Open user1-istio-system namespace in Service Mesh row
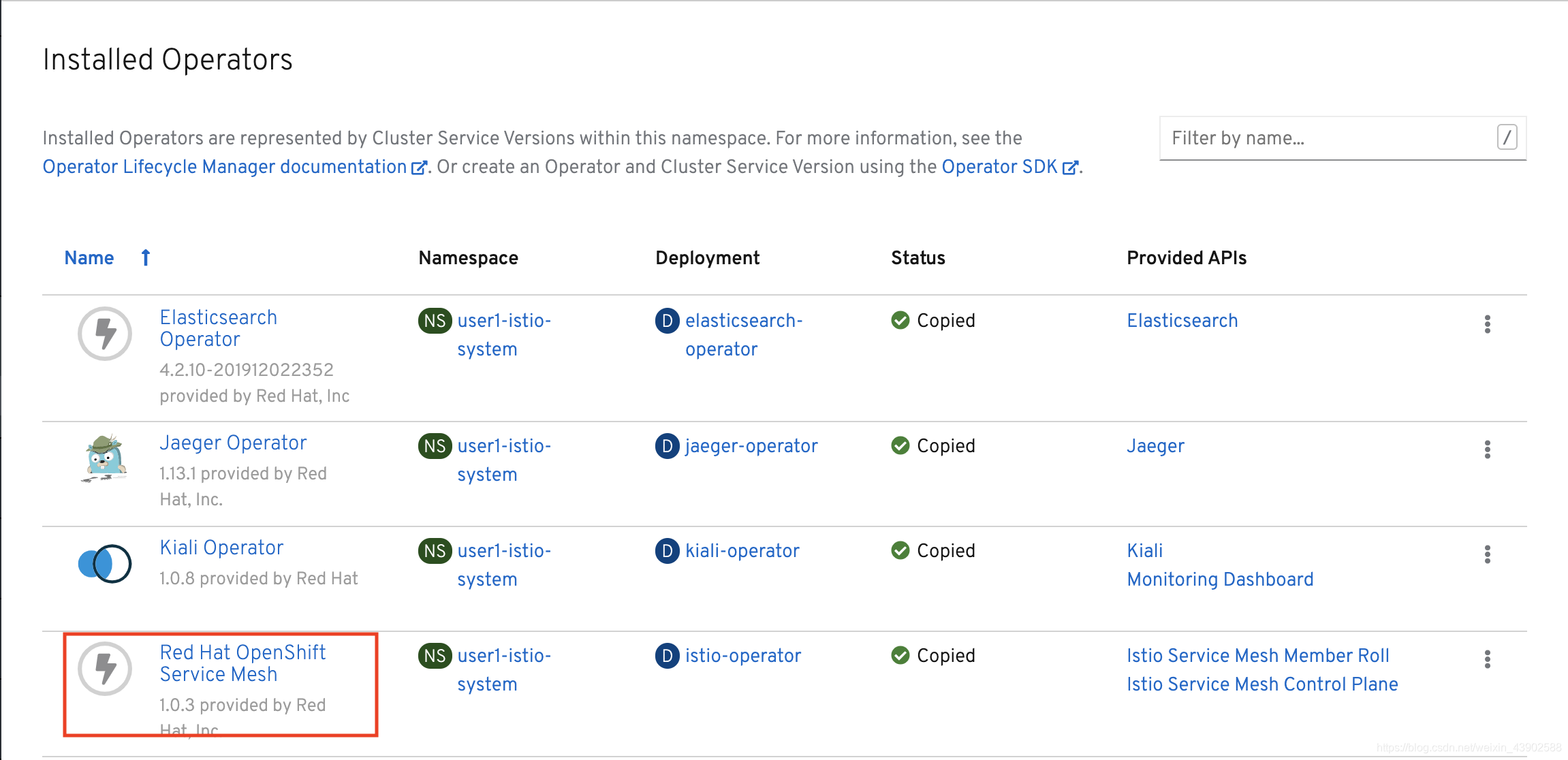Viewport: 1568px width, 760px height. coord(504,670)
